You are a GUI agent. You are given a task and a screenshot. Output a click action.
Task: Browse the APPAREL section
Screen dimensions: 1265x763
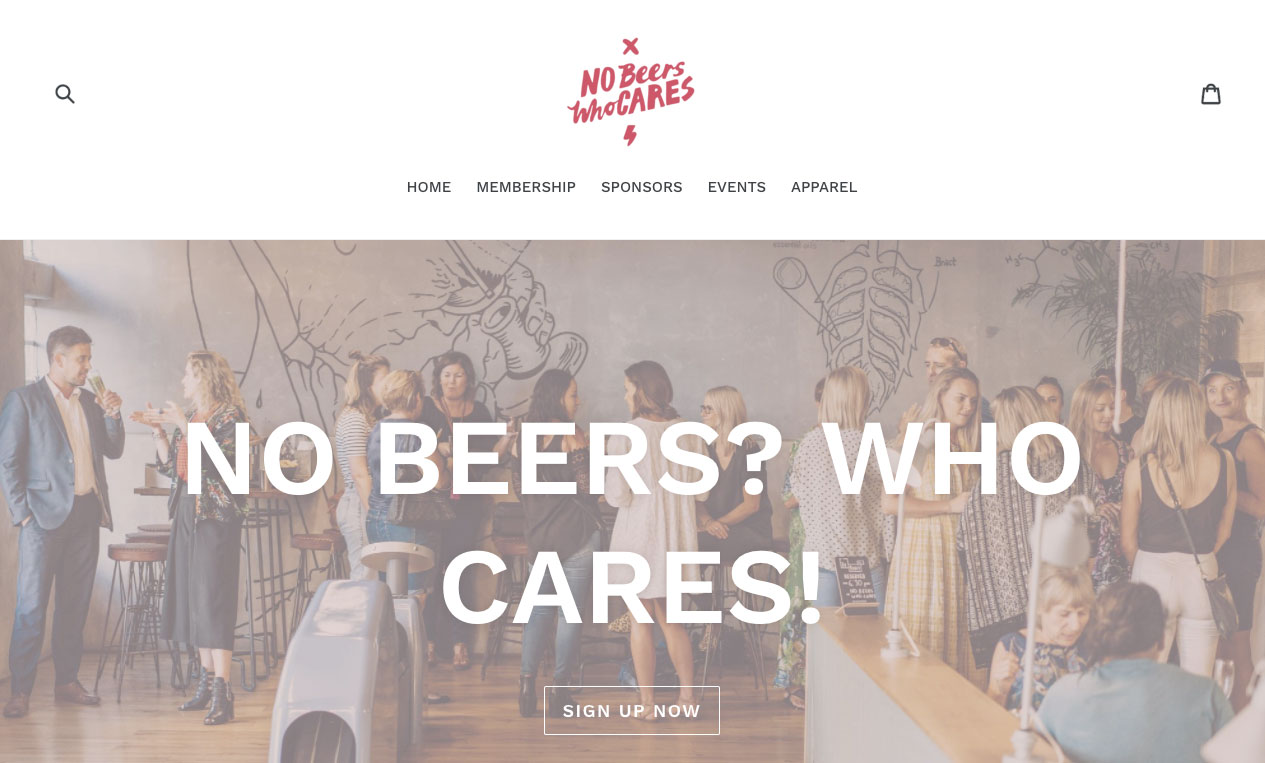click(x=824, y=187)
